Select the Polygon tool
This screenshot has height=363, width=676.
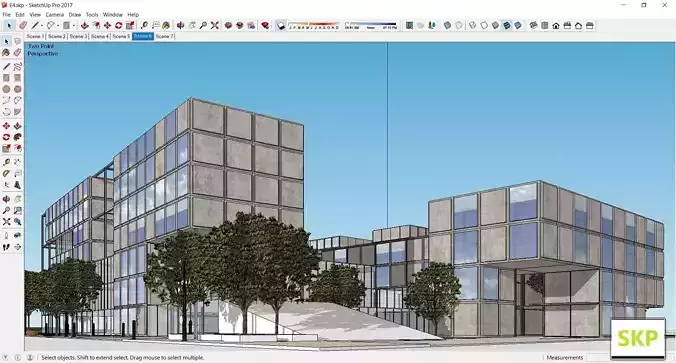click(x=17, y=89)
